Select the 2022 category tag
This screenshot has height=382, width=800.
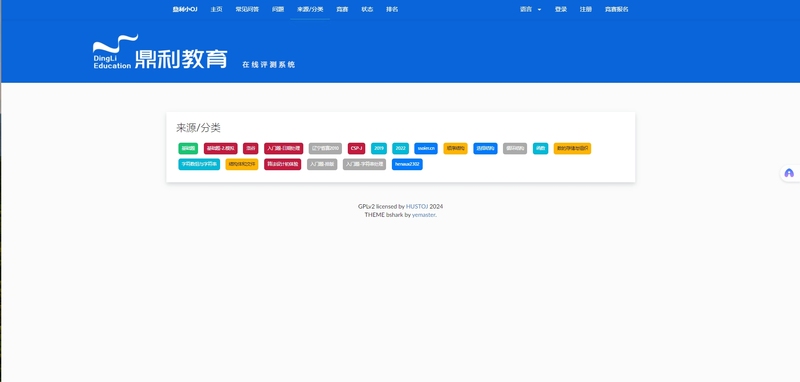click(x=401, y=148)
